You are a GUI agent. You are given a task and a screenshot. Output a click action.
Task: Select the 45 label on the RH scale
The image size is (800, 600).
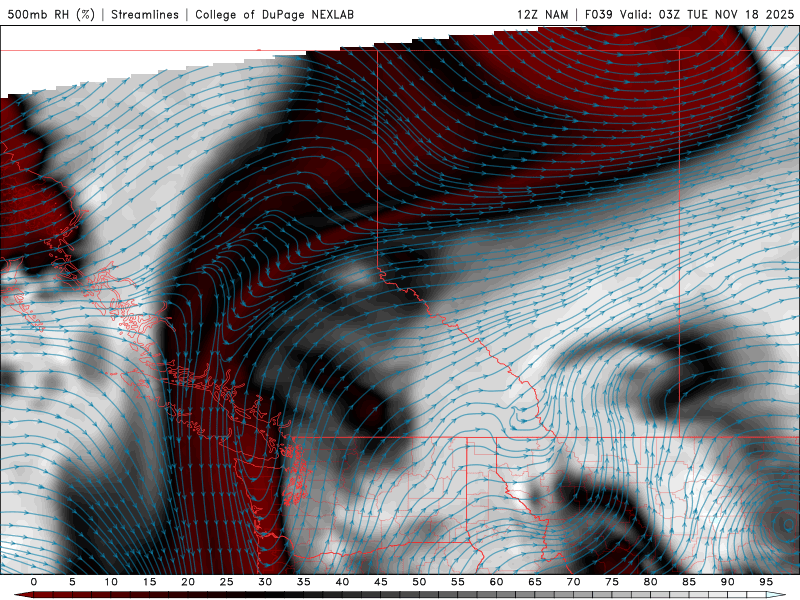coord(381,582)
